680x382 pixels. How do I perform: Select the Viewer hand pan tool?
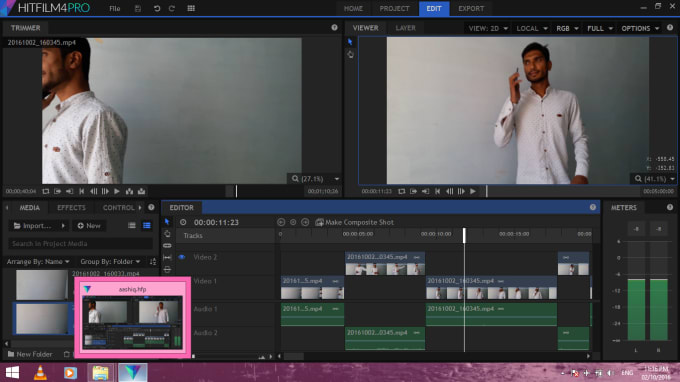click(350, 55)
